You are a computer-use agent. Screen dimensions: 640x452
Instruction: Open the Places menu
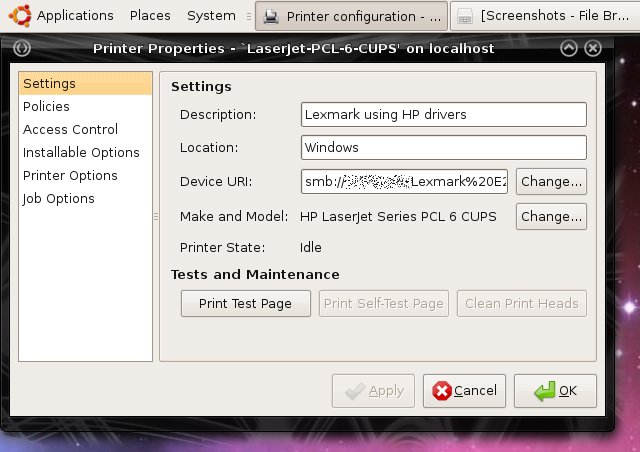point(150,16)
